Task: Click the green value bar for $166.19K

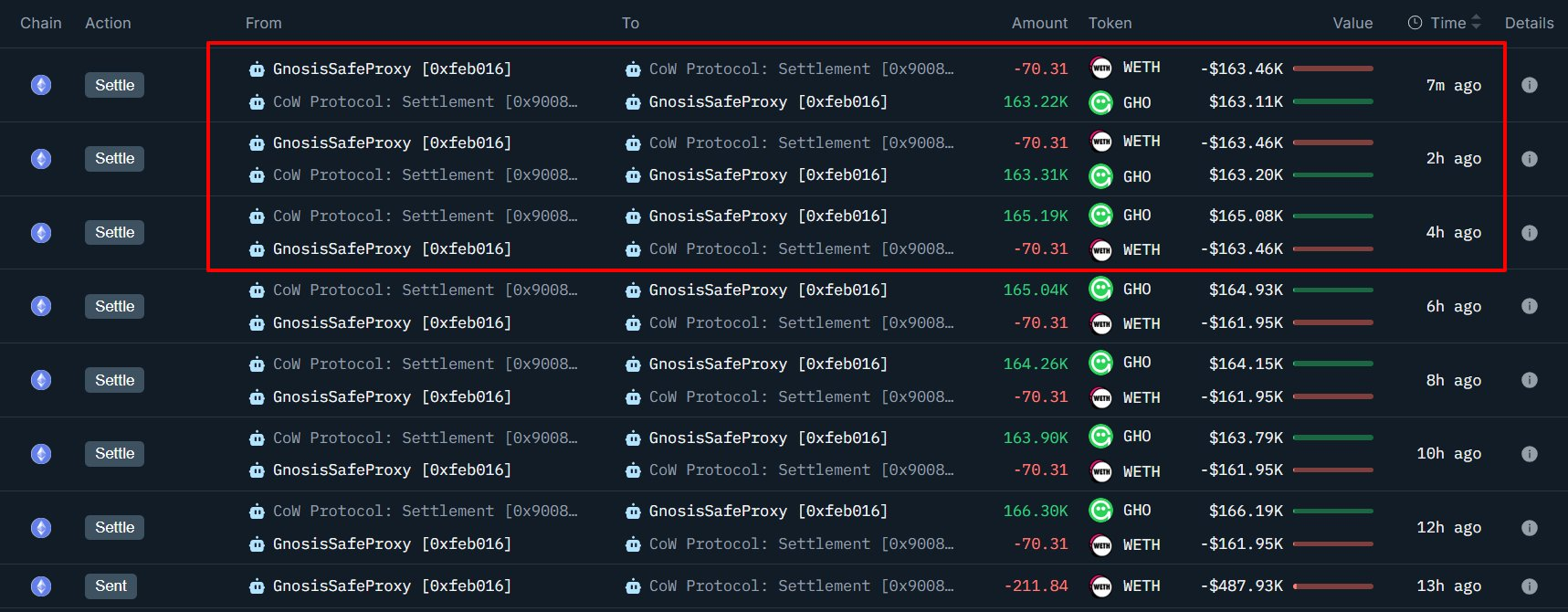Action: click(1332, 512)
